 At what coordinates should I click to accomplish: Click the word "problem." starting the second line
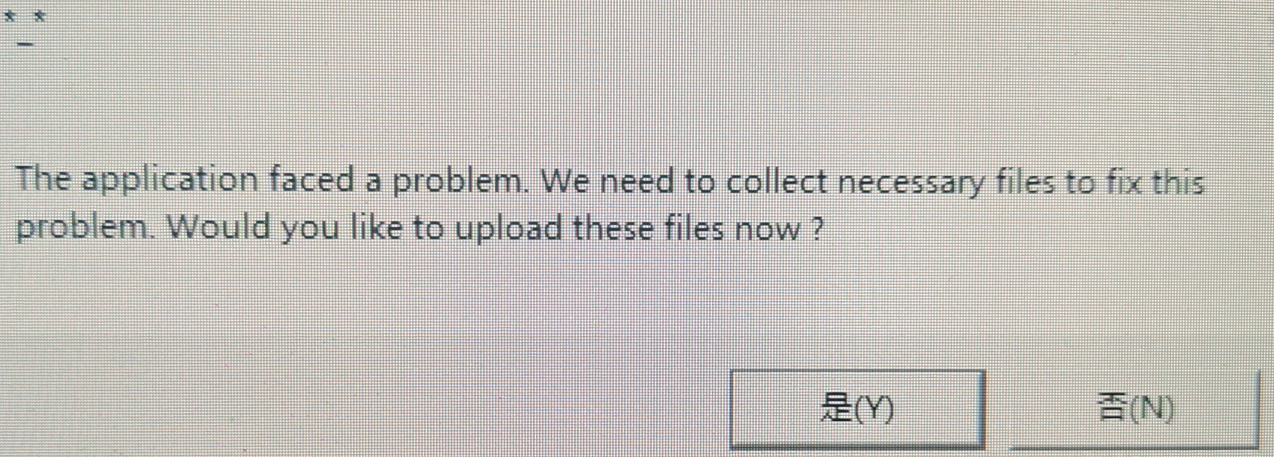pyautogui.click(x=88, y=228)
